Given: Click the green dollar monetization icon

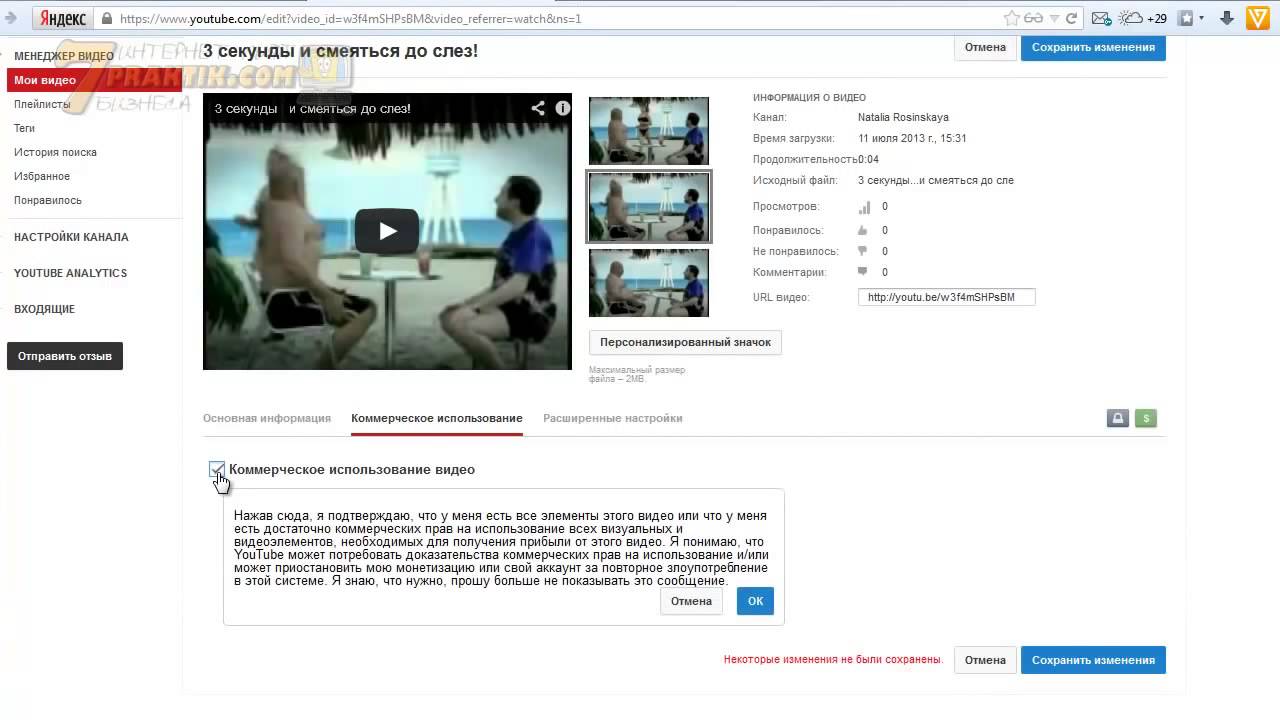Looking at the screenshot, I should click(x=1145, y=418).
